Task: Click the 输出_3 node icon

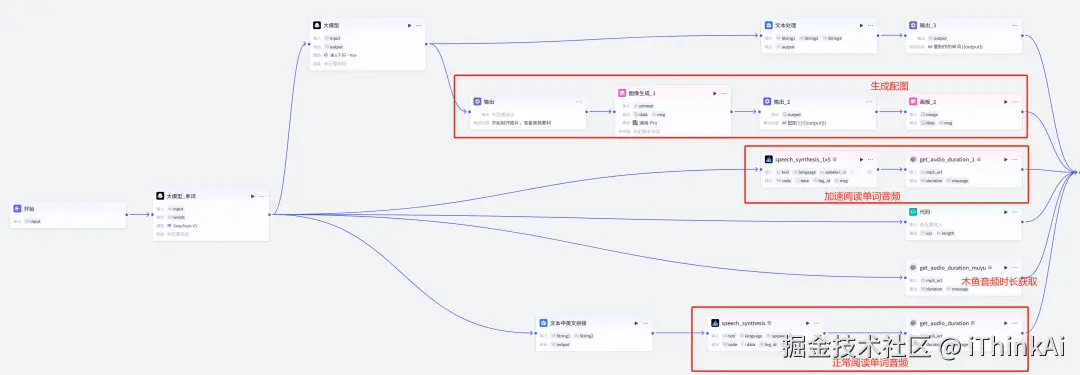Action: tap(913, 25)
